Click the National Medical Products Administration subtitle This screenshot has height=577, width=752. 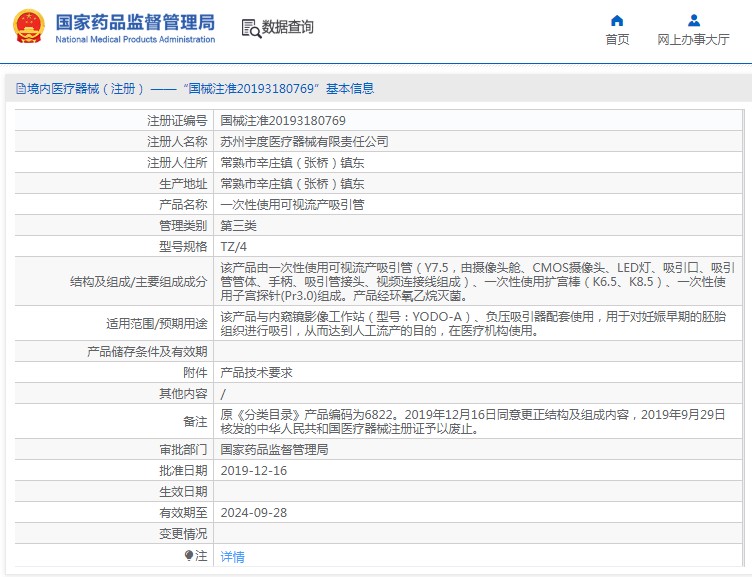tap(135, 39)
